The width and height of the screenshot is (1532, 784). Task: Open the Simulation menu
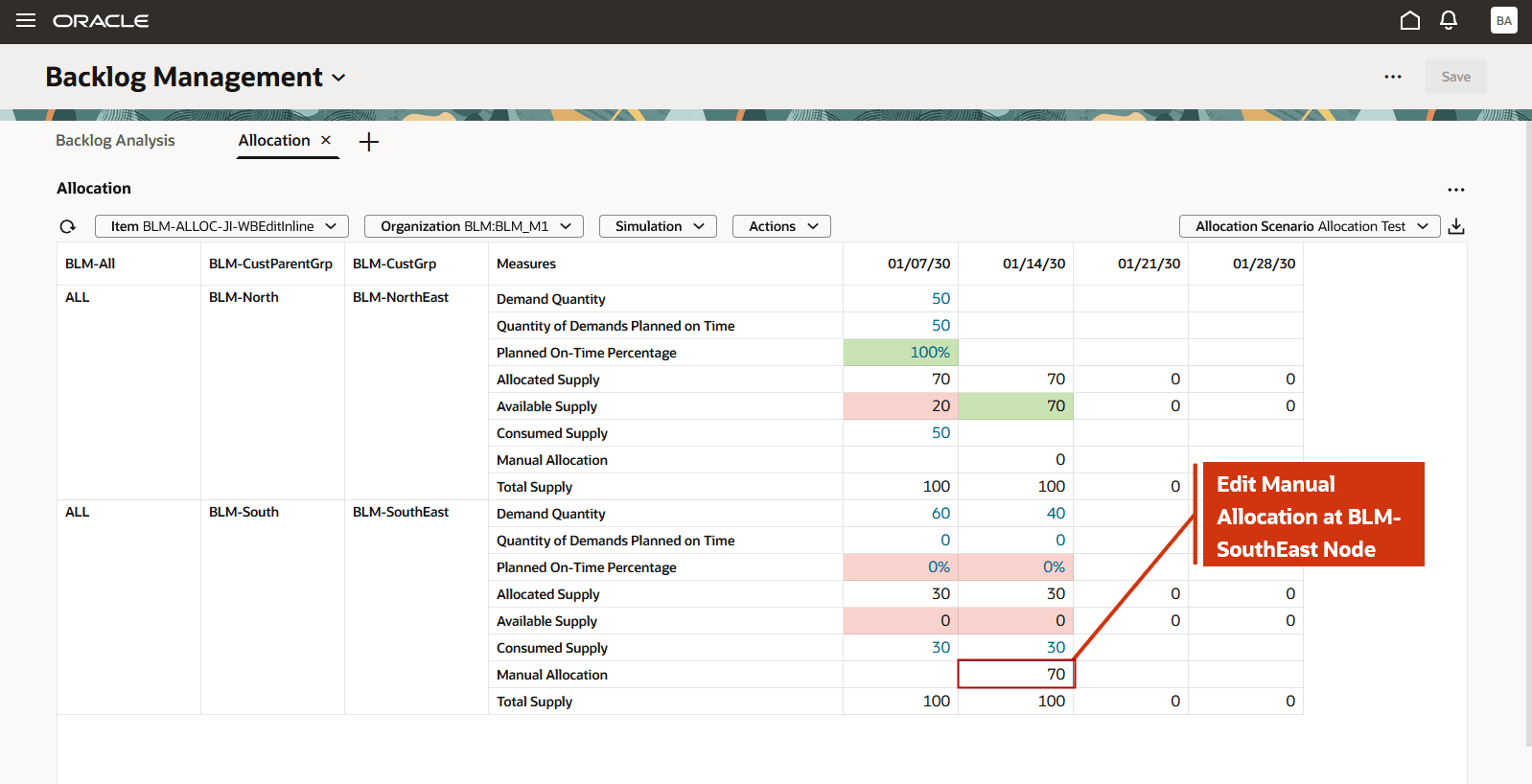(x=658, y=226)
